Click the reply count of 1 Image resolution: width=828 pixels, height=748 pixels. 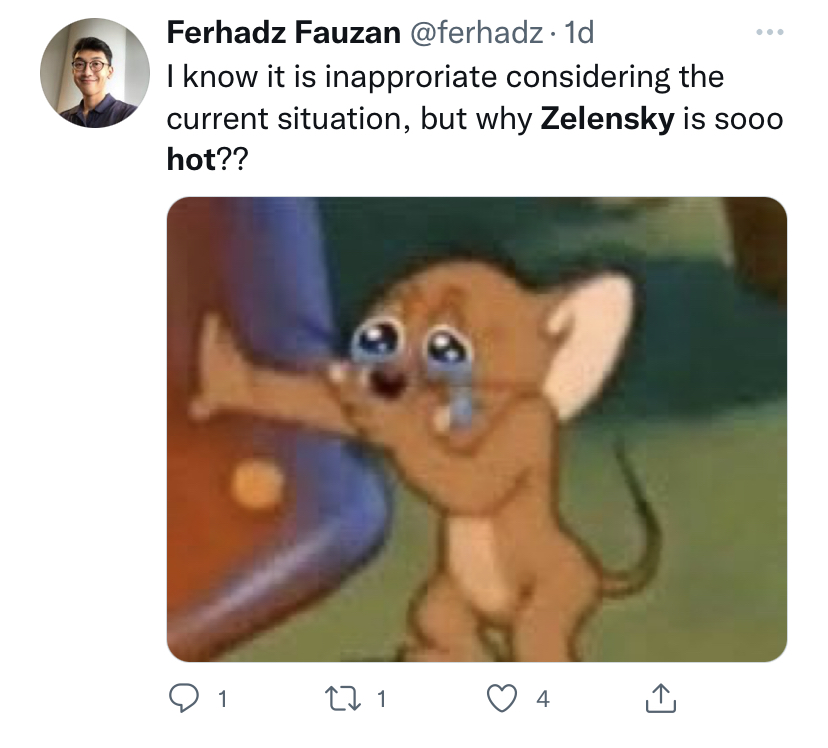coord(220,700)
